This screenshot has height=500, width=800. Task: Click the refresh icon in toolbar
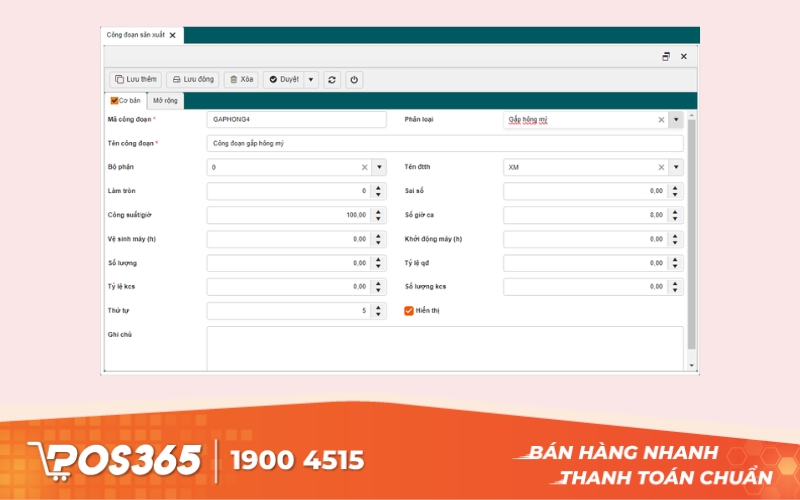click(x=332, y=80)
